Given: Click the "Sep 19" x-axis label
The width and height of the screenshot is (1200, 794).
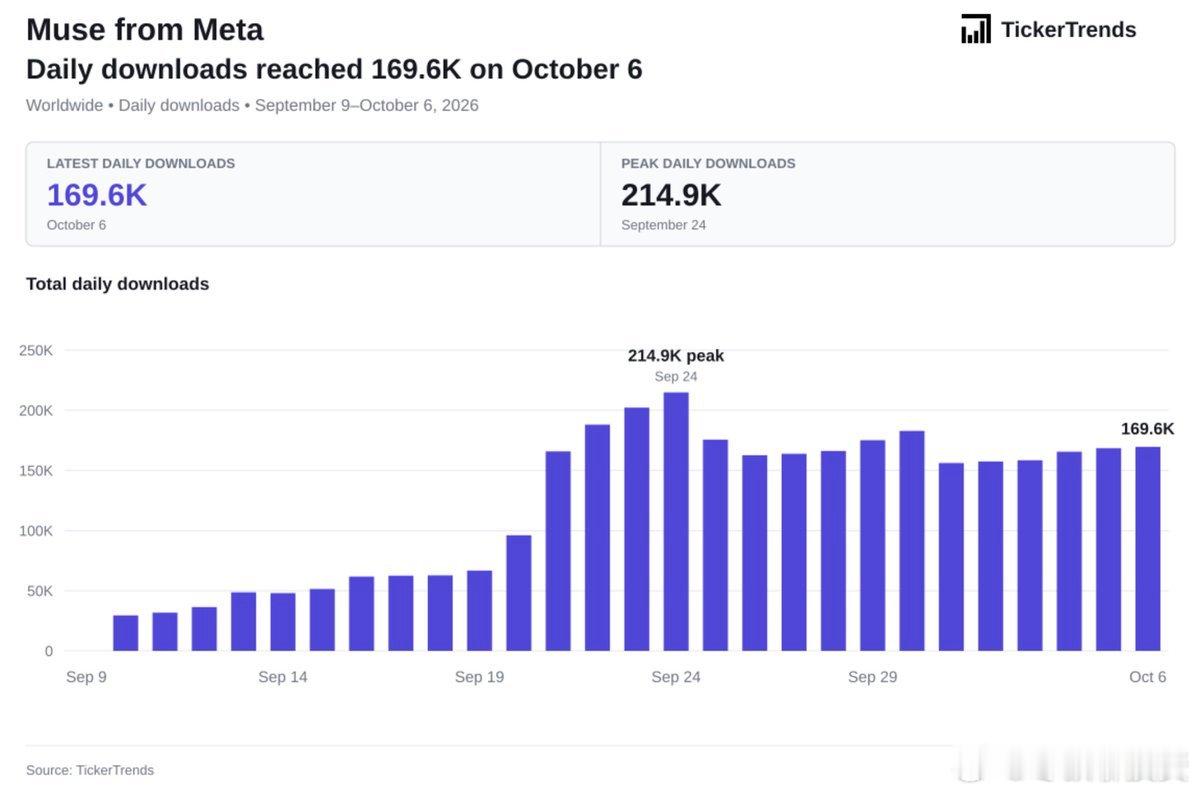Looking at the screenshot, I should click(480, 677).
